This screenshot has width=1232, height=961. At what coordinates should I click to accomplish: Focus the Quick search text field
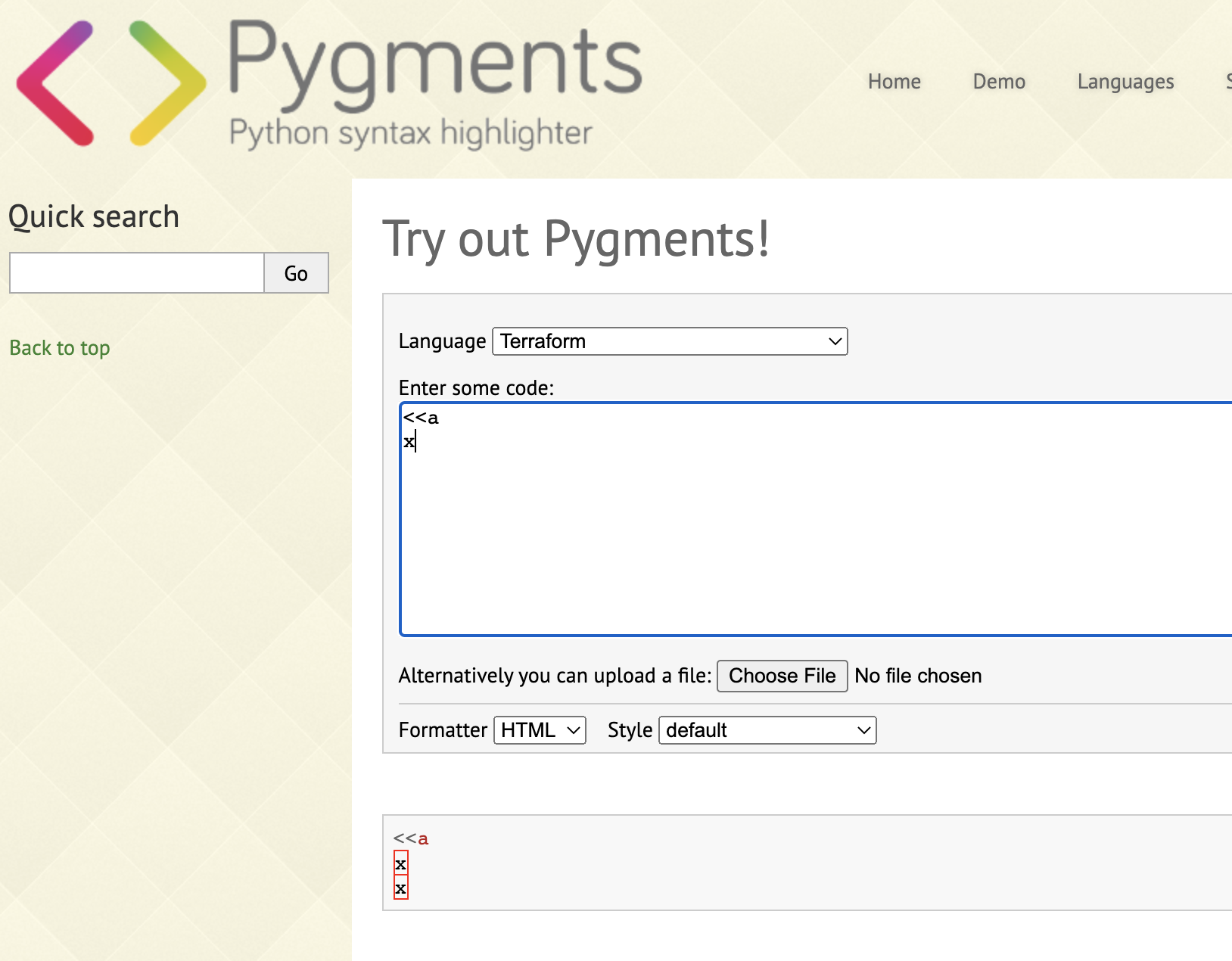137,272
